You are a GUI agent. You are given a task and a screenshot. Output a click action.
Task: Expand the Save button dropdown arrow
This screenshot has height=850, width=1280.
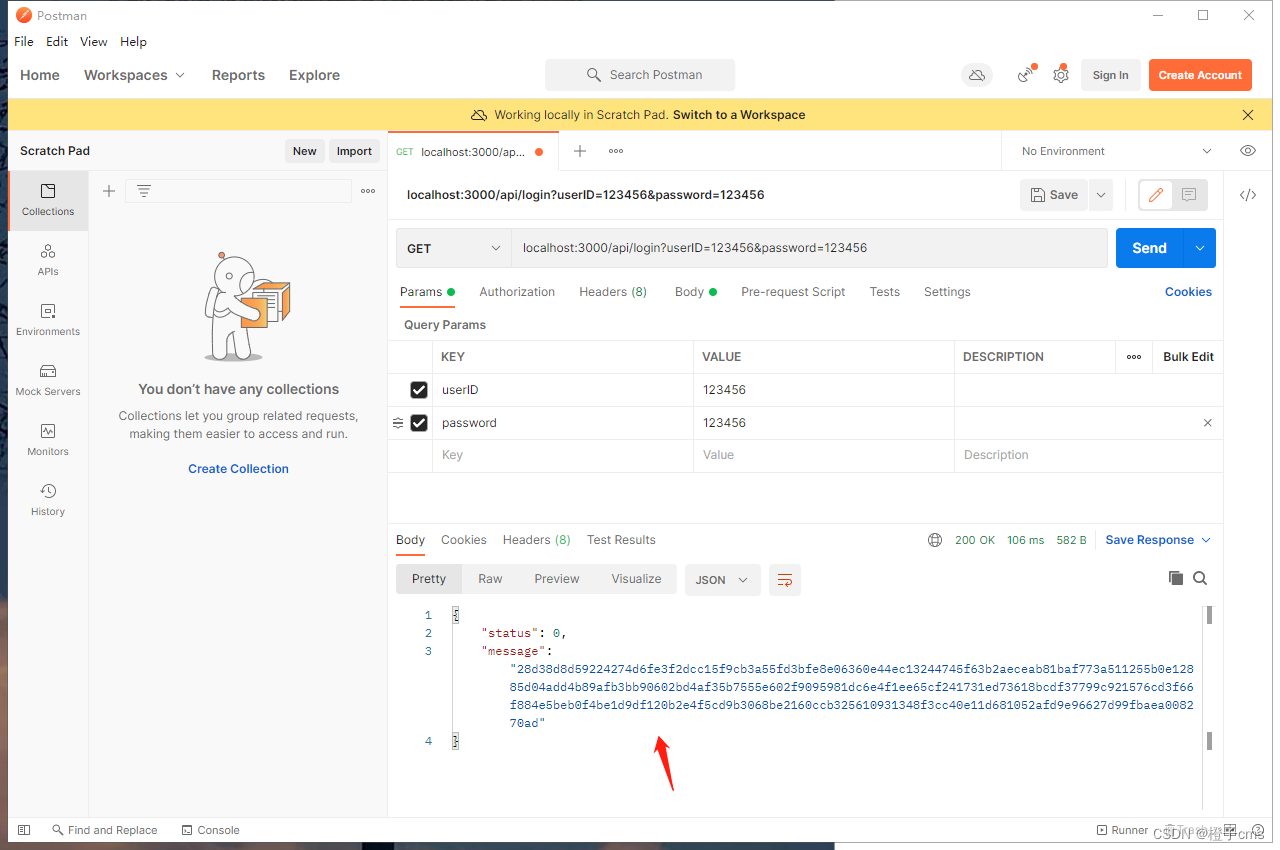(1101, 195)
